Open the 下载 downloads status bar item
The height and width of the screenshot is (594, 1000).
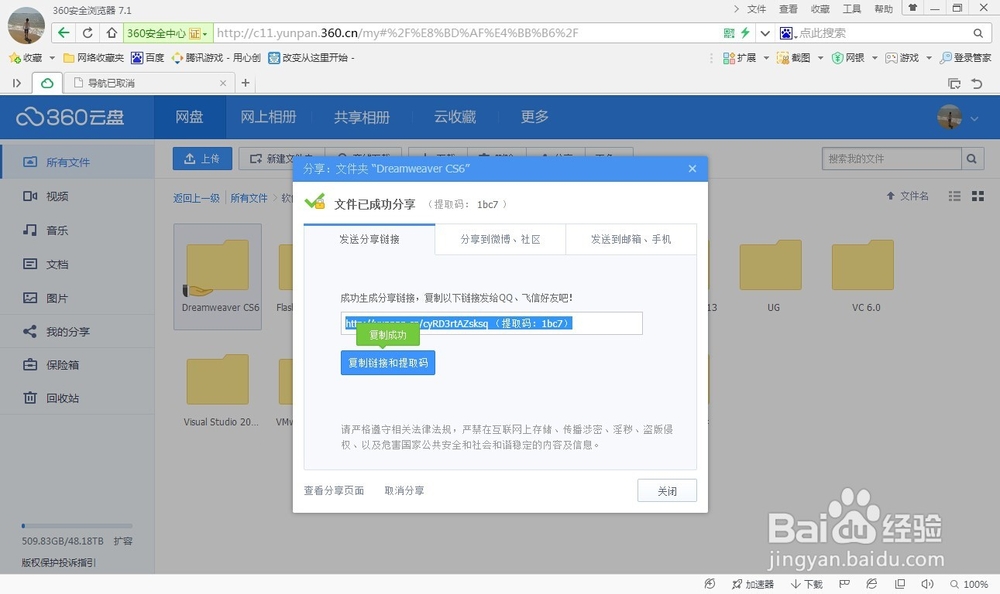click(807, 584)
